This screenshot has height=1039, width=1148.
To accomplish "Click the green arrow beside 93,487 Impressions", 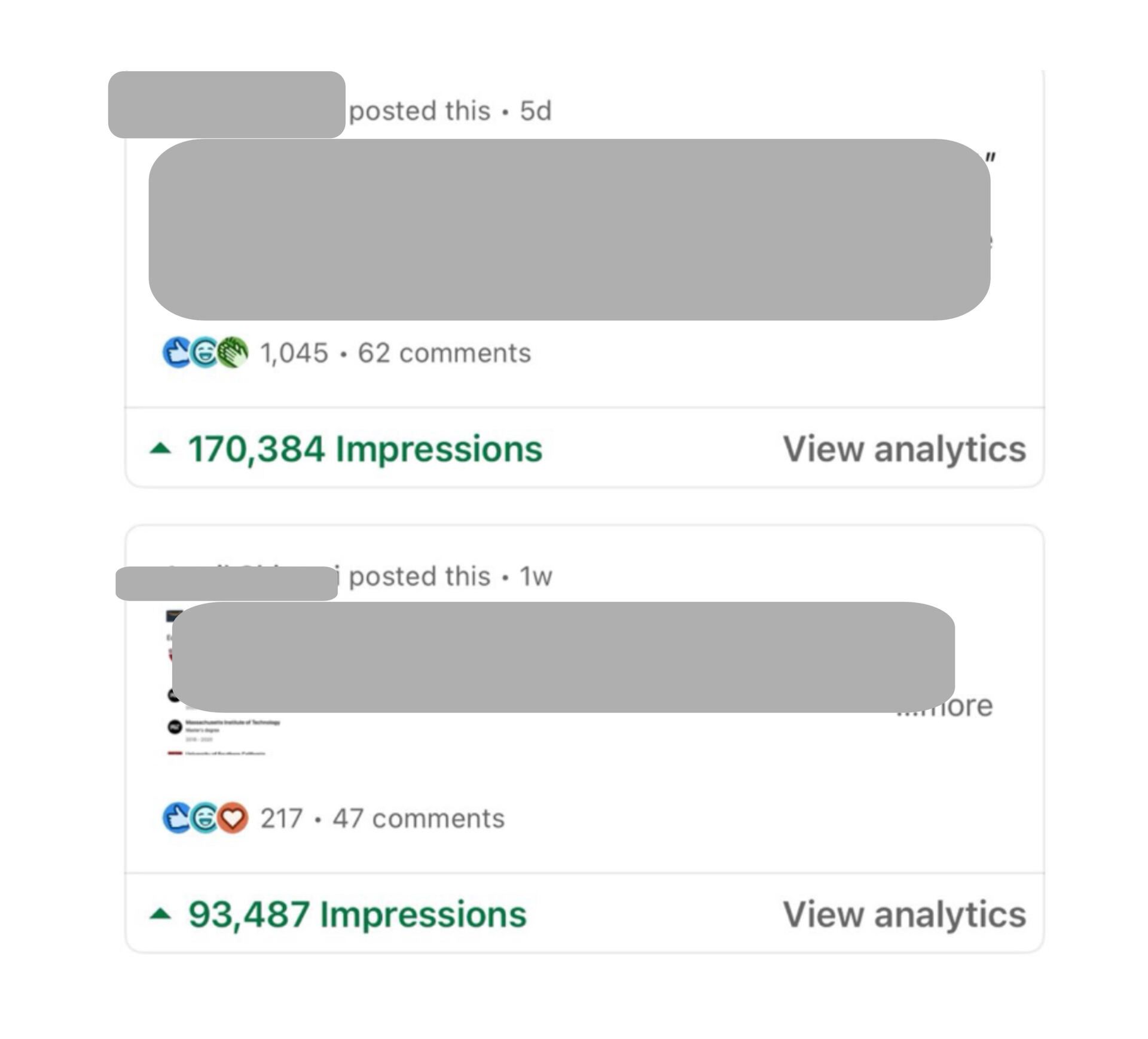I will click(x=160, y=913).
